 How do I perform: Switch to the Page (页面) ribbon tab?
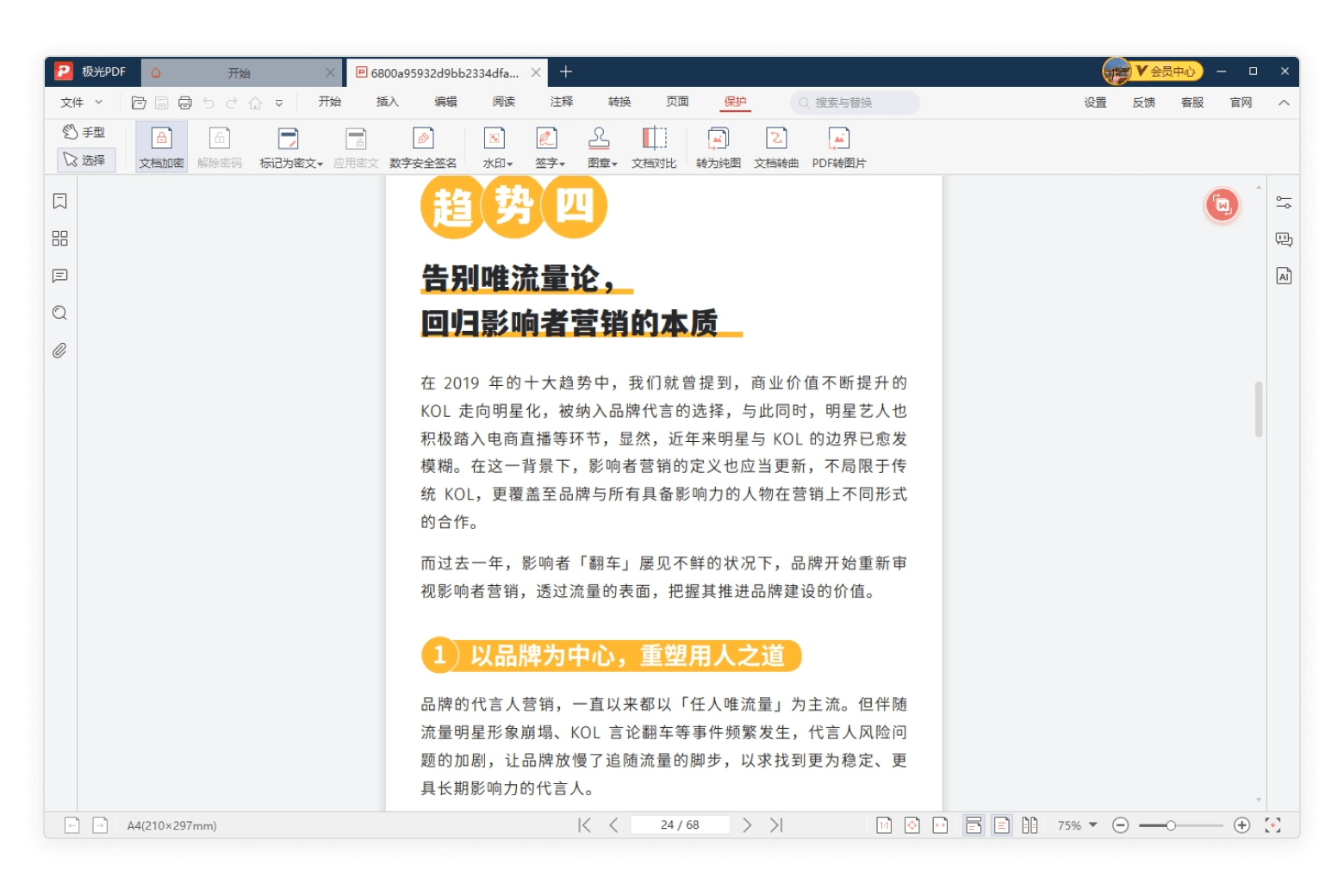coord(677,102)
